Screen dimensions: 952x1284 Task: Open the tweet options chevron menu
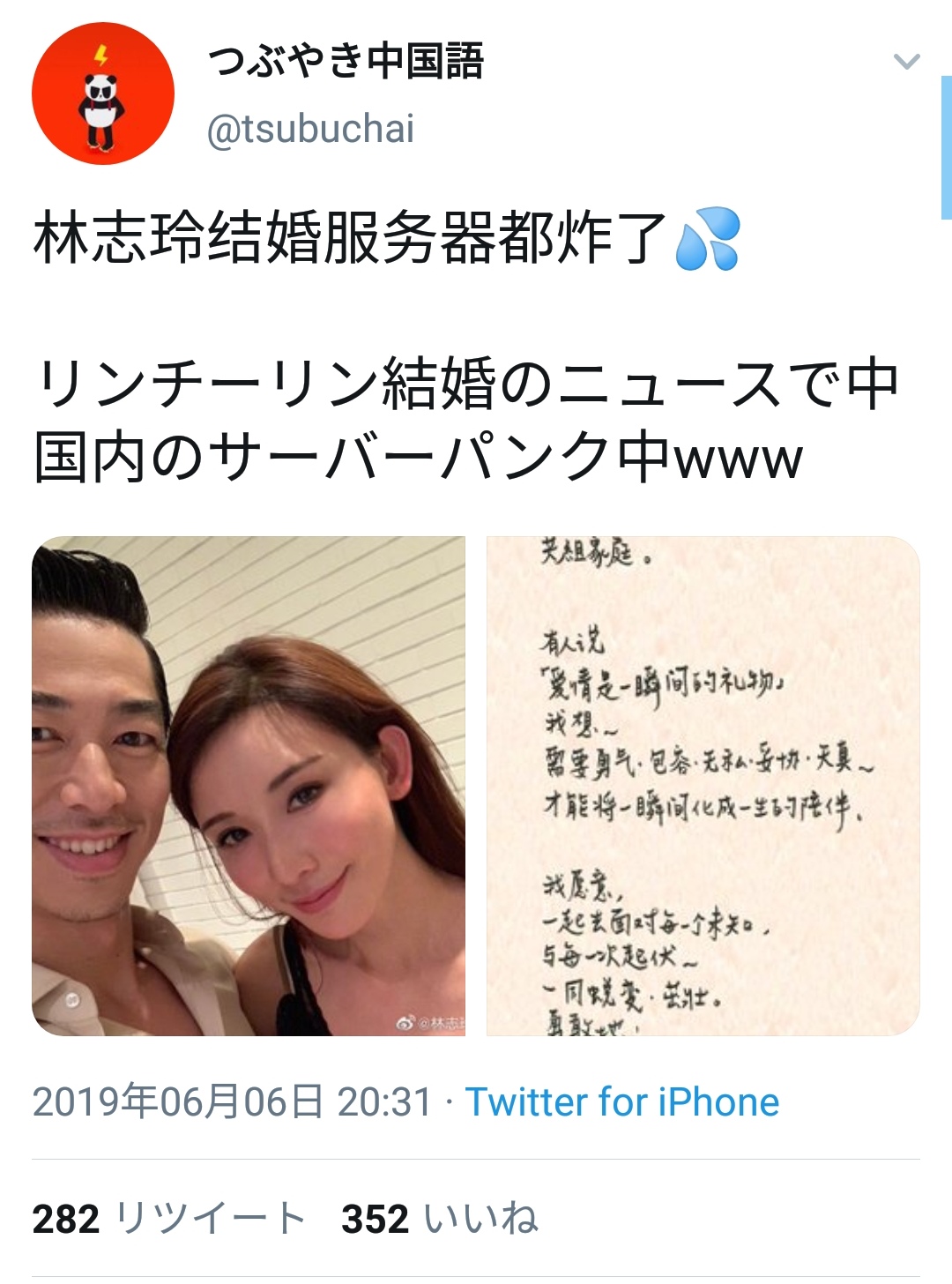click(x=906, y=62)
